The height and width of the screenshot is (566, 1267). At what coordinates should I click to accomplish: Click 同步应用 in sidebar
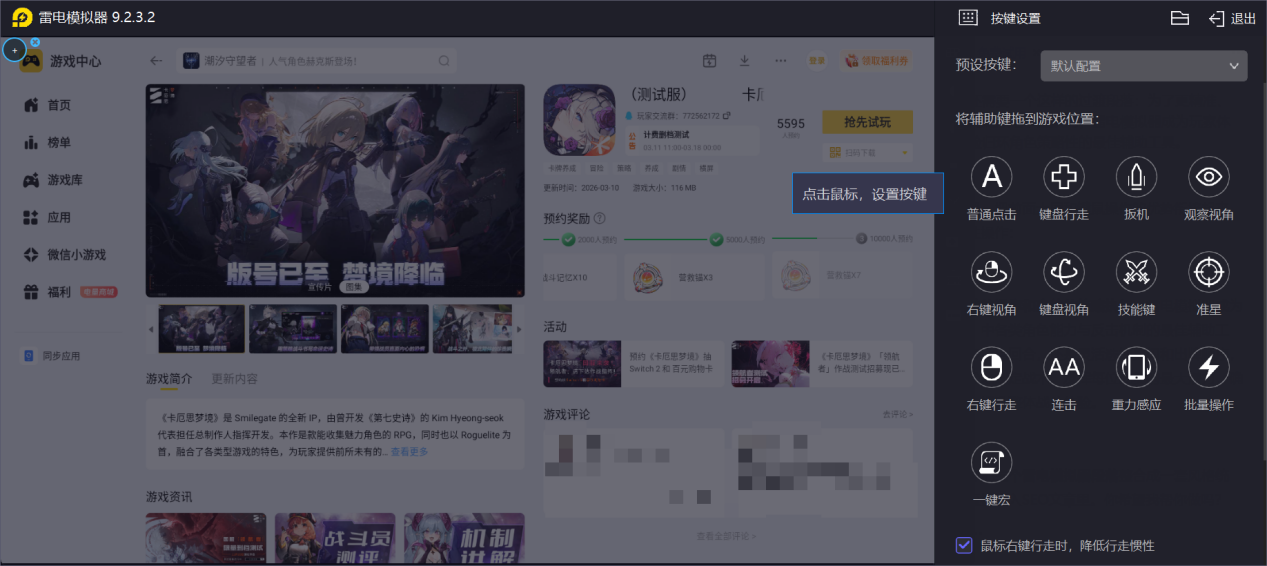coord(52,355)
